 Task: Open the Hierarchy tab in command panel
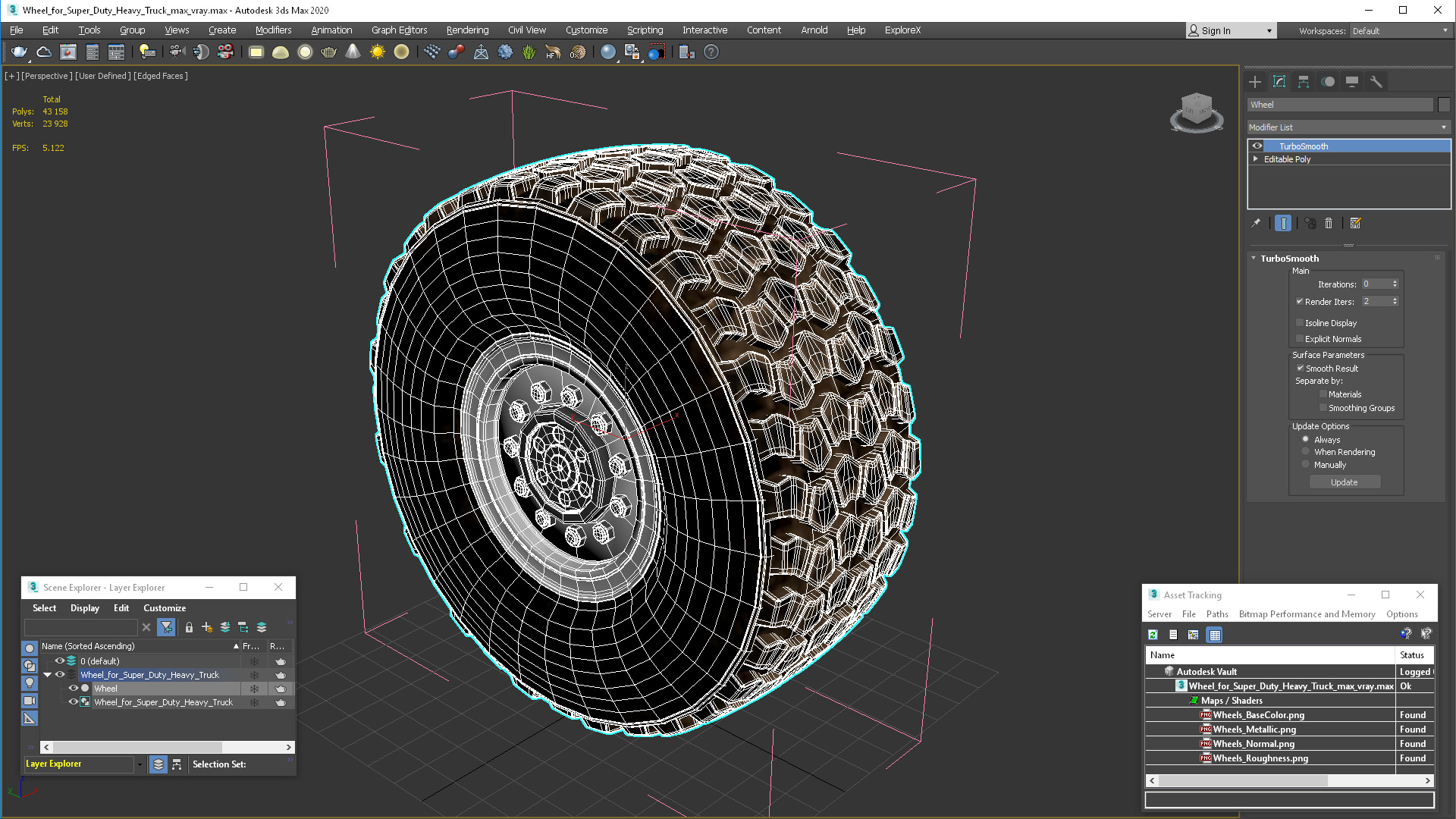(1304, 82)
